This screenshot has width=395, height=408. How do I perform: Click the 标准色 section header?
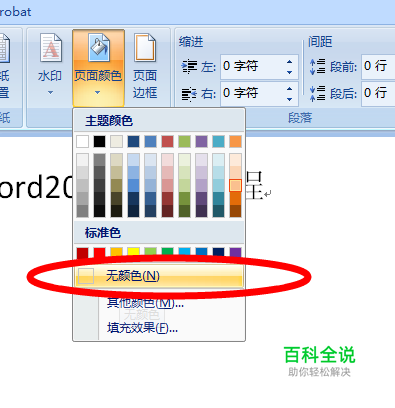159,232
